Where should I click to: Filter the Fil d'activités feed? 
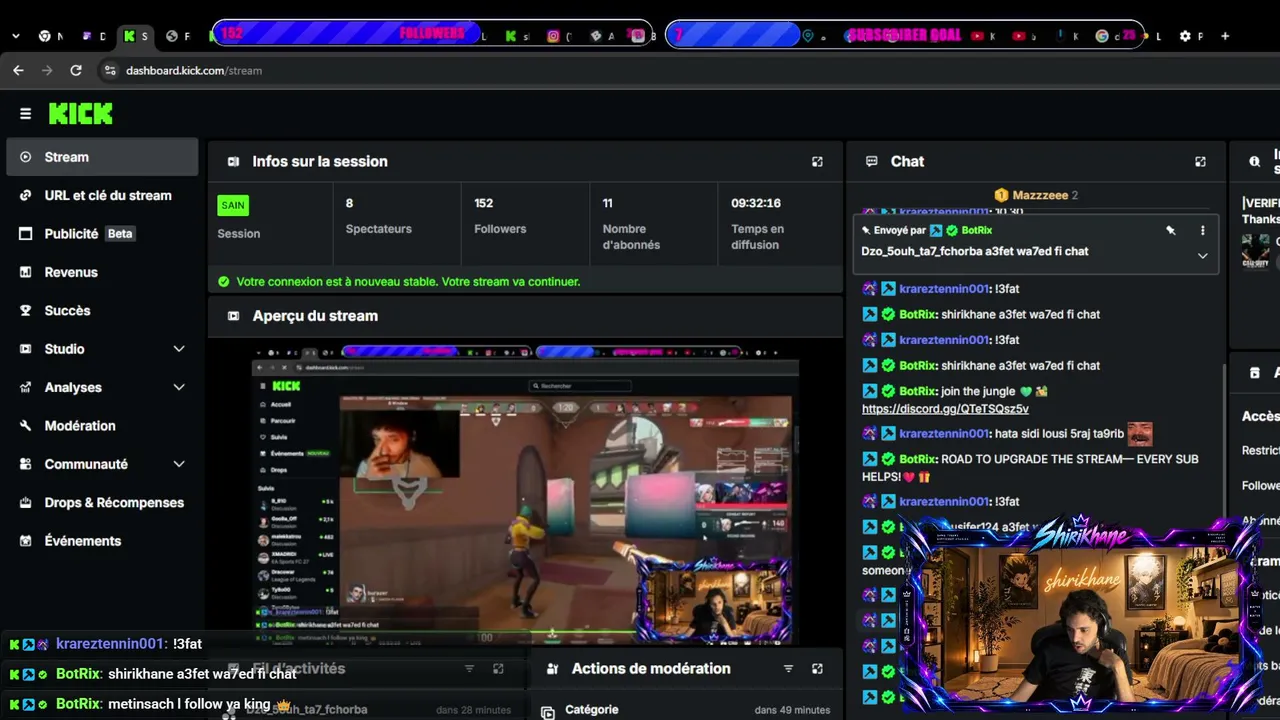click(469, 668)
